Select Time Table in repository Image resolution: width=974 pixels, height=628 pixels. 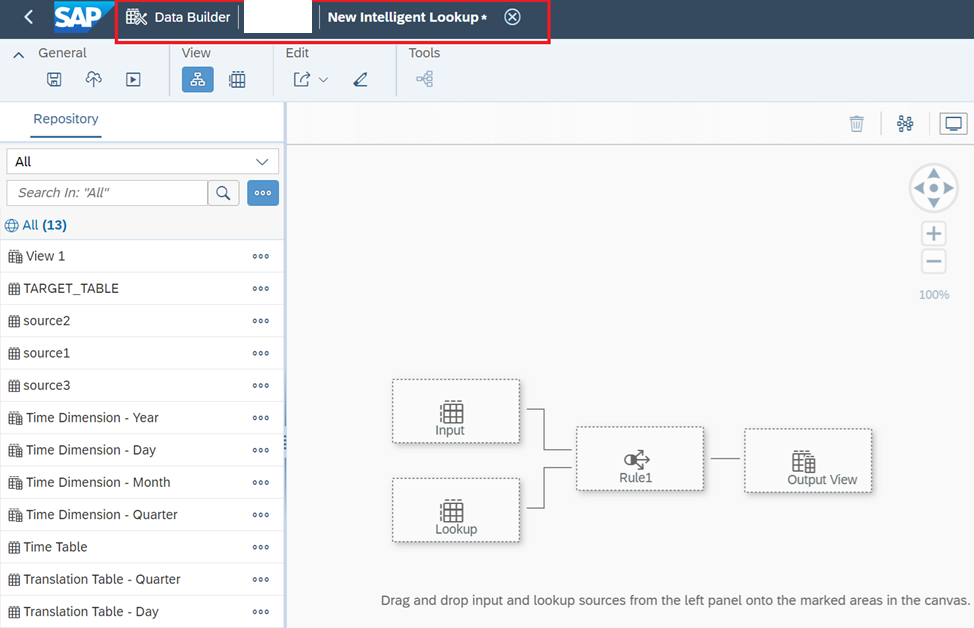(142, 547)
